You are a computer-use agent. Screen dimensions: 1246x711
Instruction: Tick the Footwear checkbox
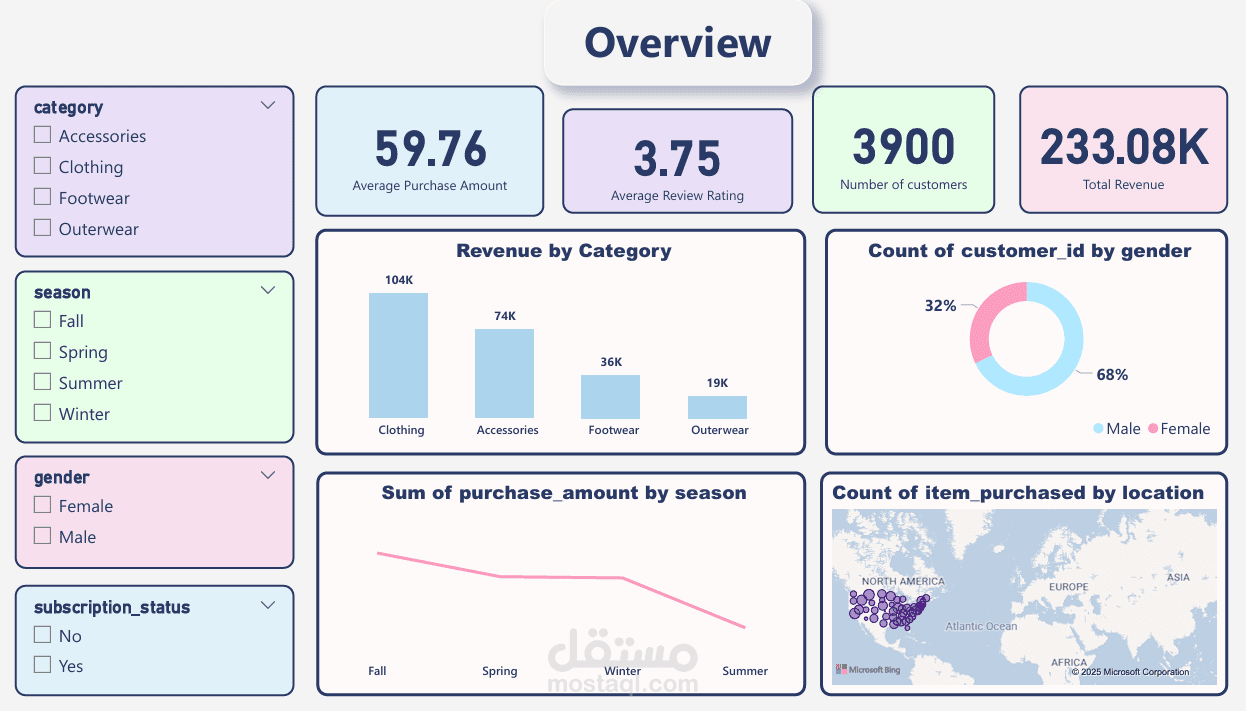pyautogui.click(x=42, y=197)
